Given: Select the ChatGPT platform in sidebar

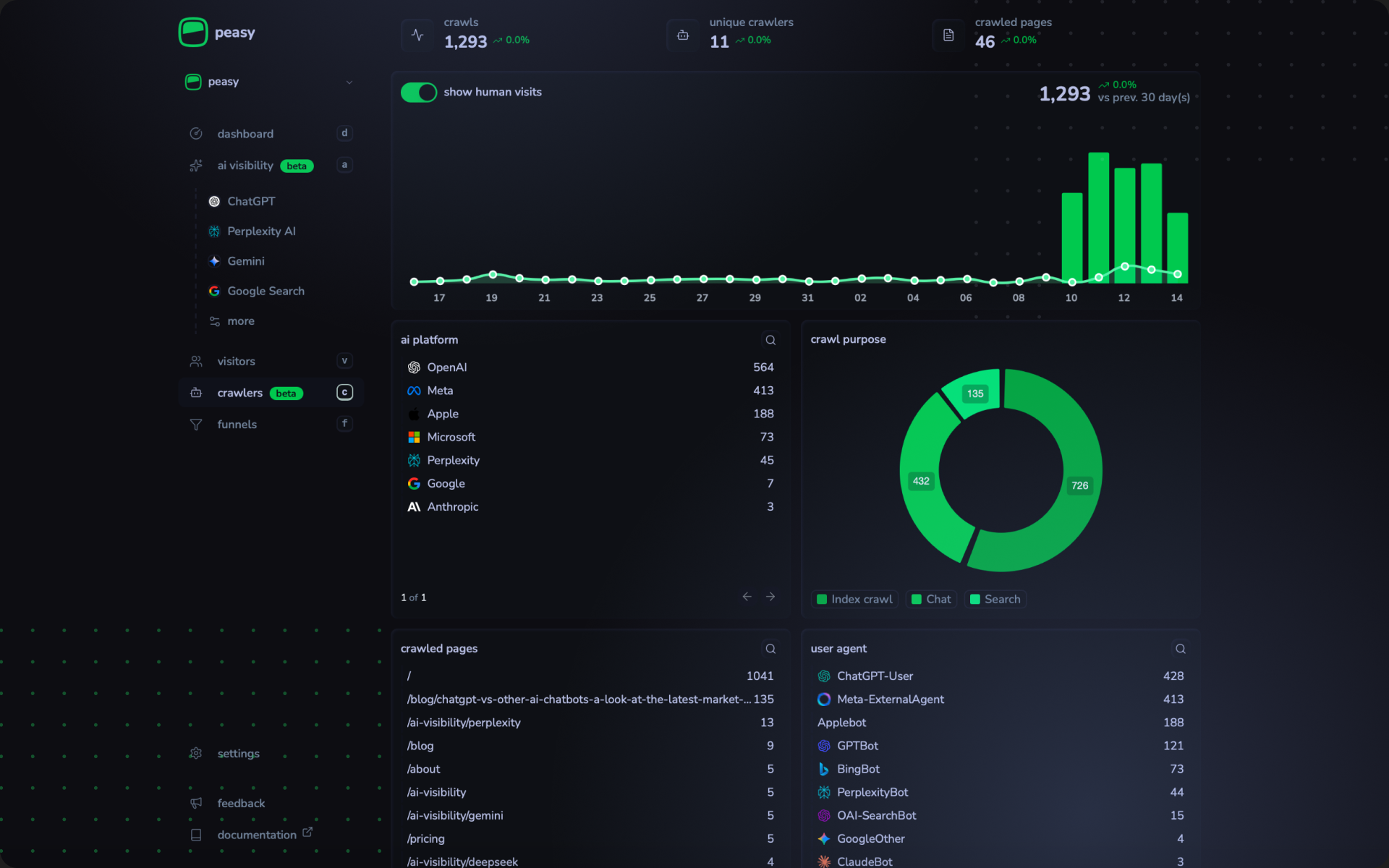Looking at the screenshot, I should [x=250, y=201].
